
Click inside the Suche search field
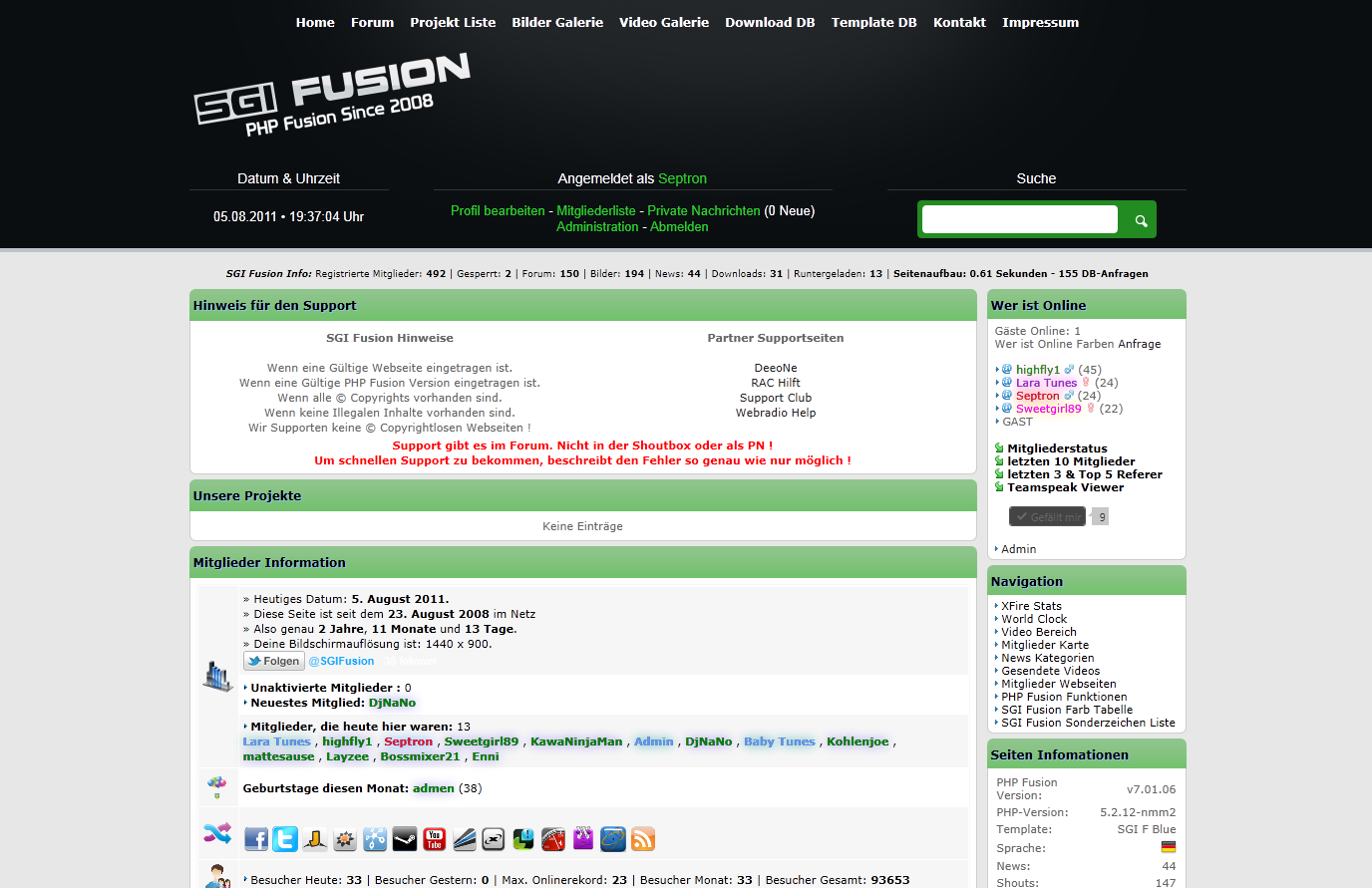tap(1020, 219)
